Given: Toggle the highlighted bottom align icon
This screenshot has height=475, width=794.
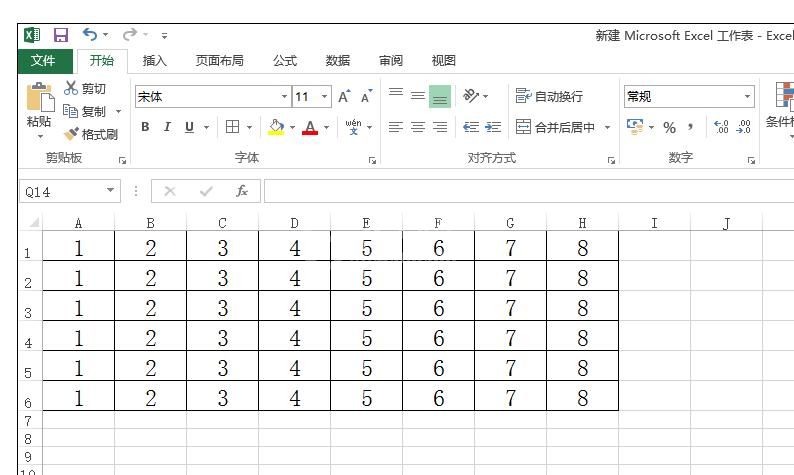Looking at the screenshot, I should [x=440, y=96].
